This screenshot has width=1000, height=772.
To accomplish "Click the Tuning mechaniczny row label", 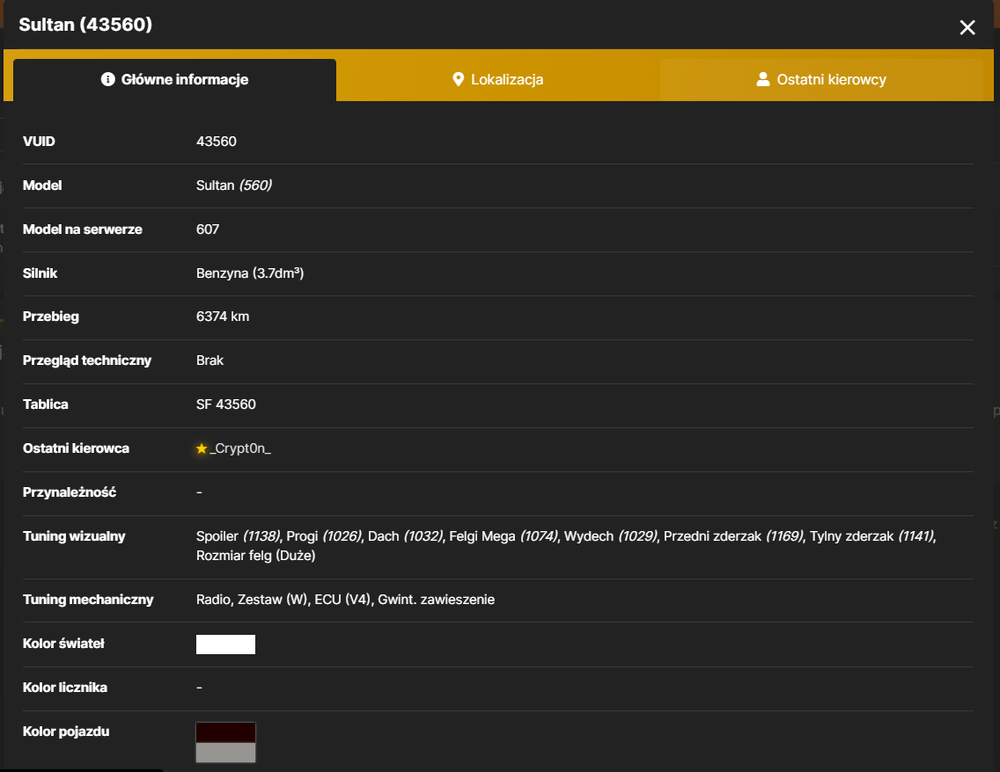I will pyautogui.click(x=88, y=600).
